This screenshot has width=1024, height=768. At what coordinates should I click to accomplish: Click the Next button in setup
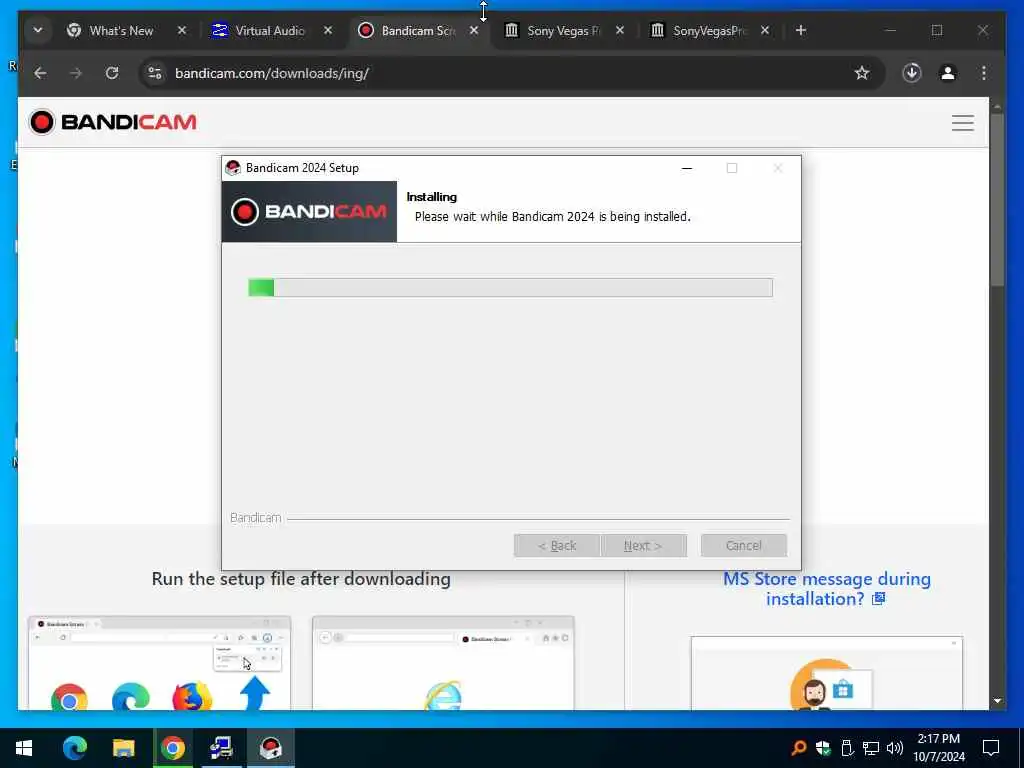click(x=643, y=545)
